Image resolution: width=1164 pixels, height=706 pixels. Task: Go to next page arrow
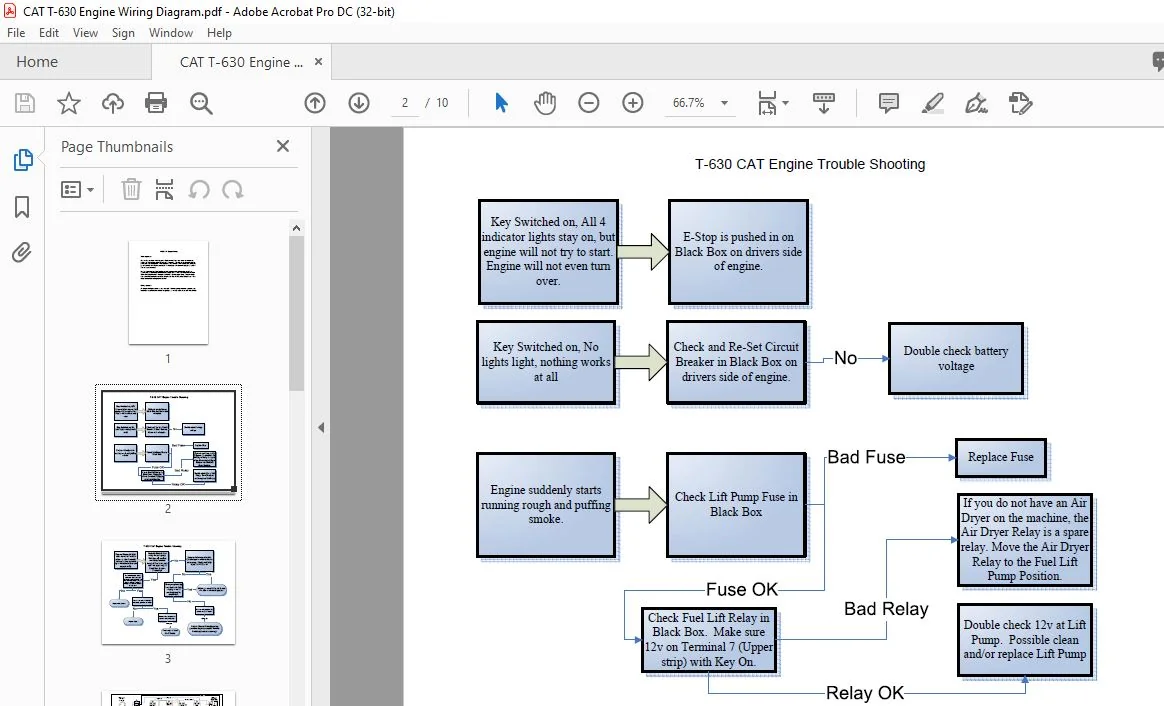359,103
